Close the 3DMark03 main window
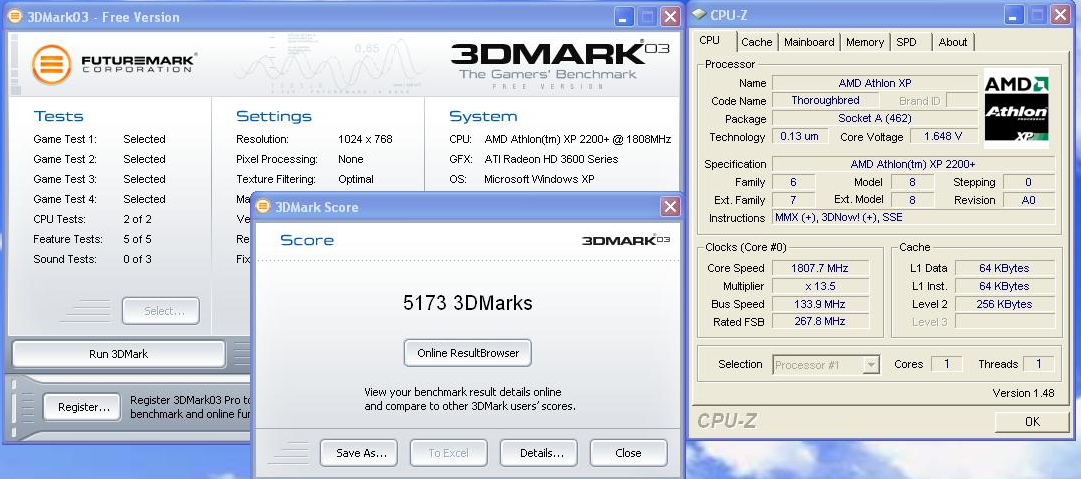The image size is (1081, 479). 670,17
